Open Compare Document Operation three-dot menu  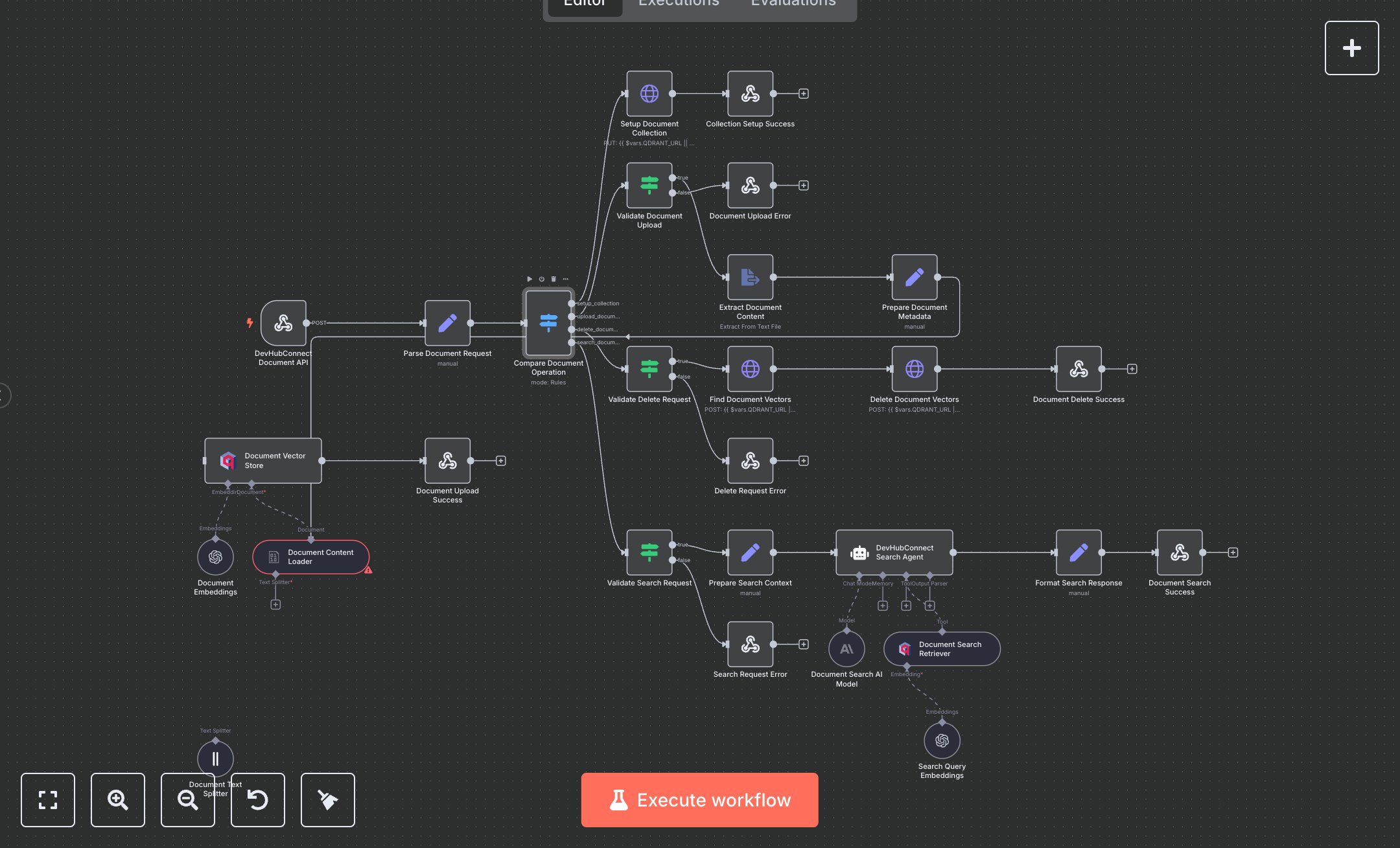(566, 279)
